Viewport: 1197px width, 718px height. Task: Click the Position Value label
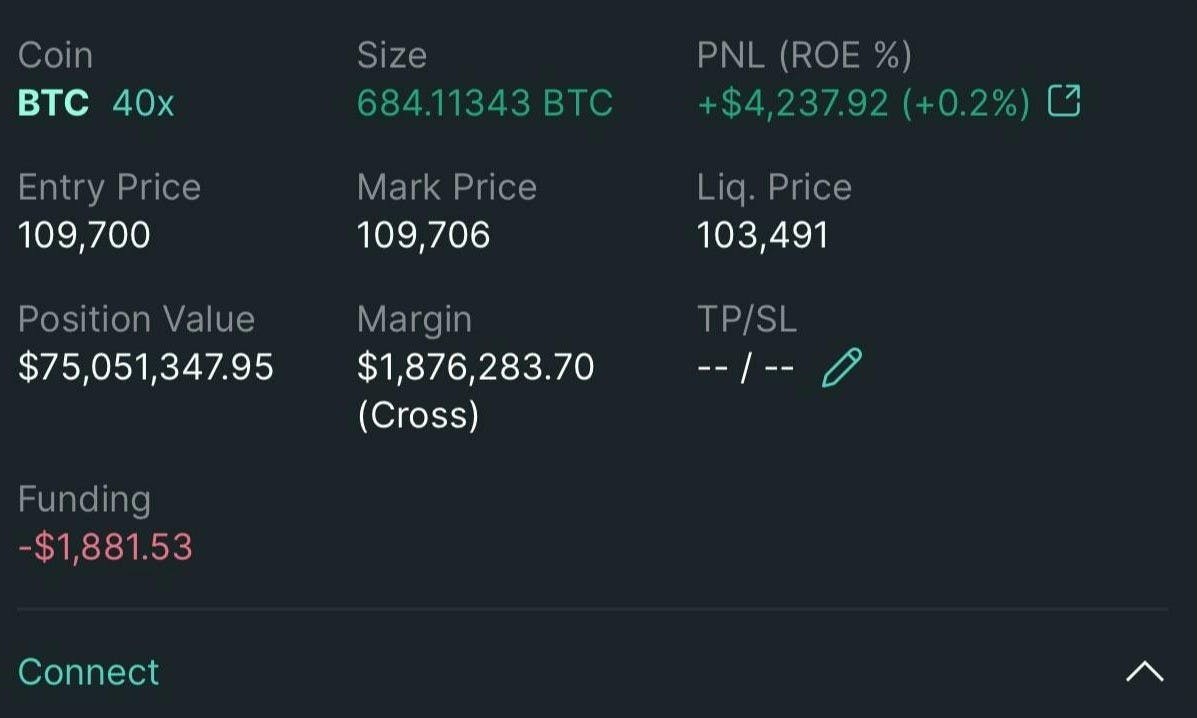pyautogui.click(x=136, y=319)
